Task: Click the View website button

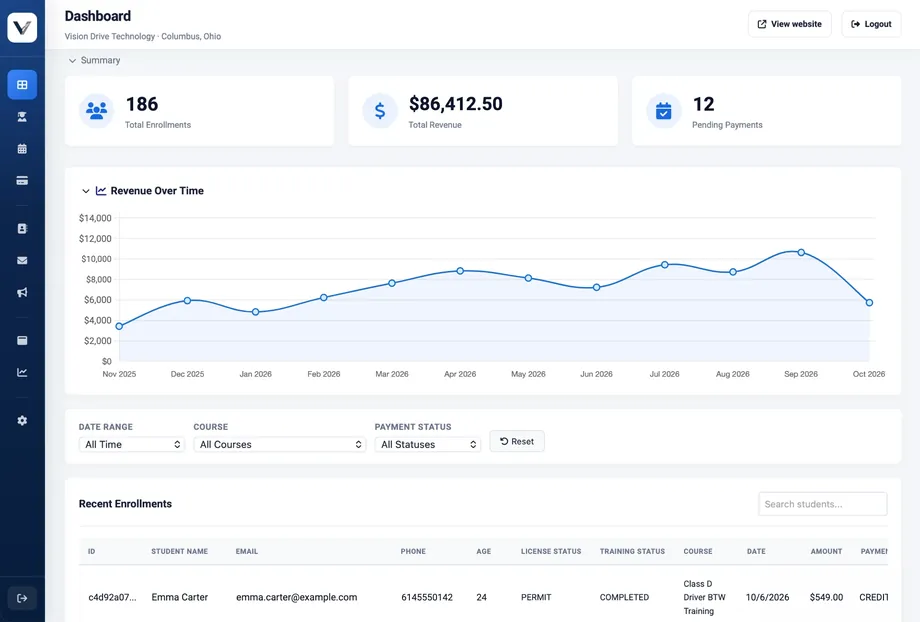Action: pos(790,24)
